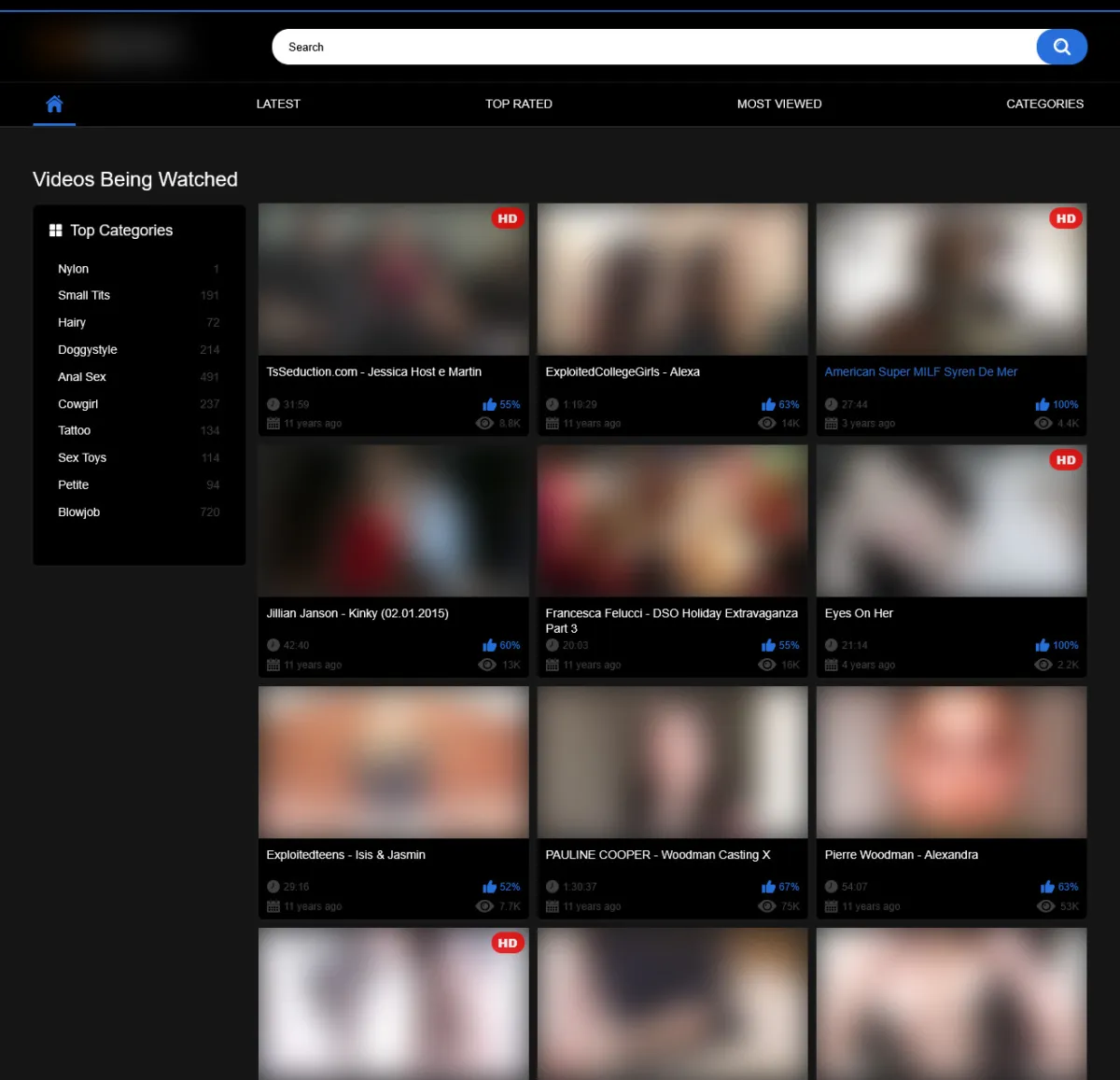Click the clock icon next to 27:44 duration
1120x1080 pixels.
[x=831, y=404]
